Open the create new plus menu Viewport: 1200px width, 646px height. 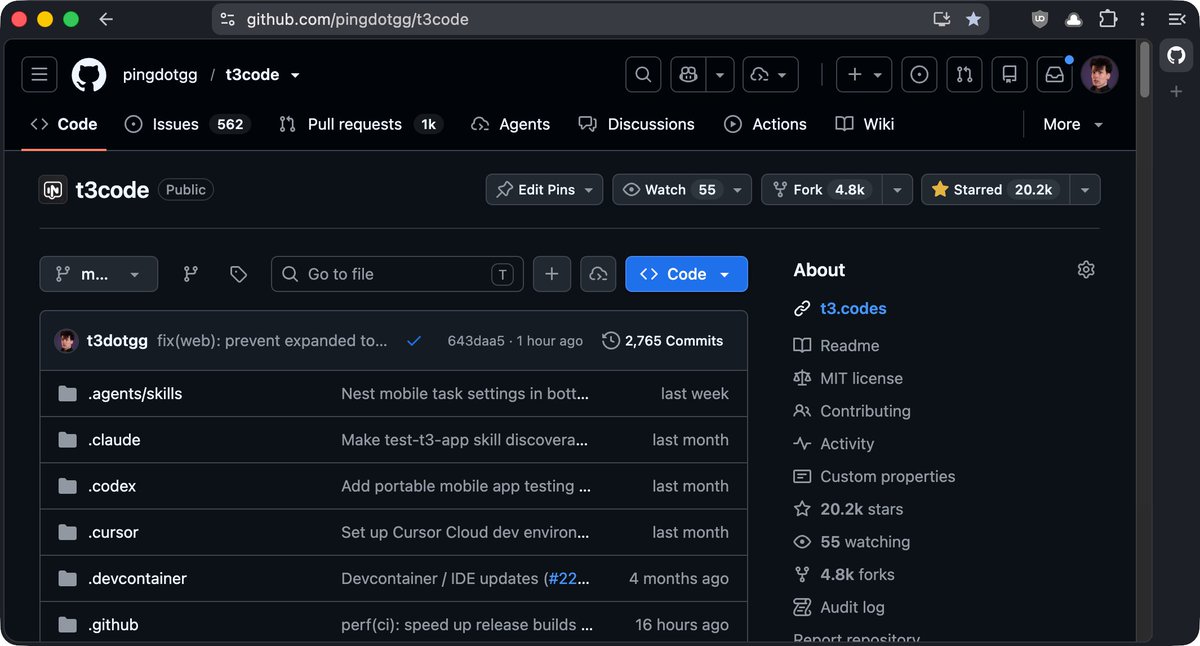pos(864,74)
